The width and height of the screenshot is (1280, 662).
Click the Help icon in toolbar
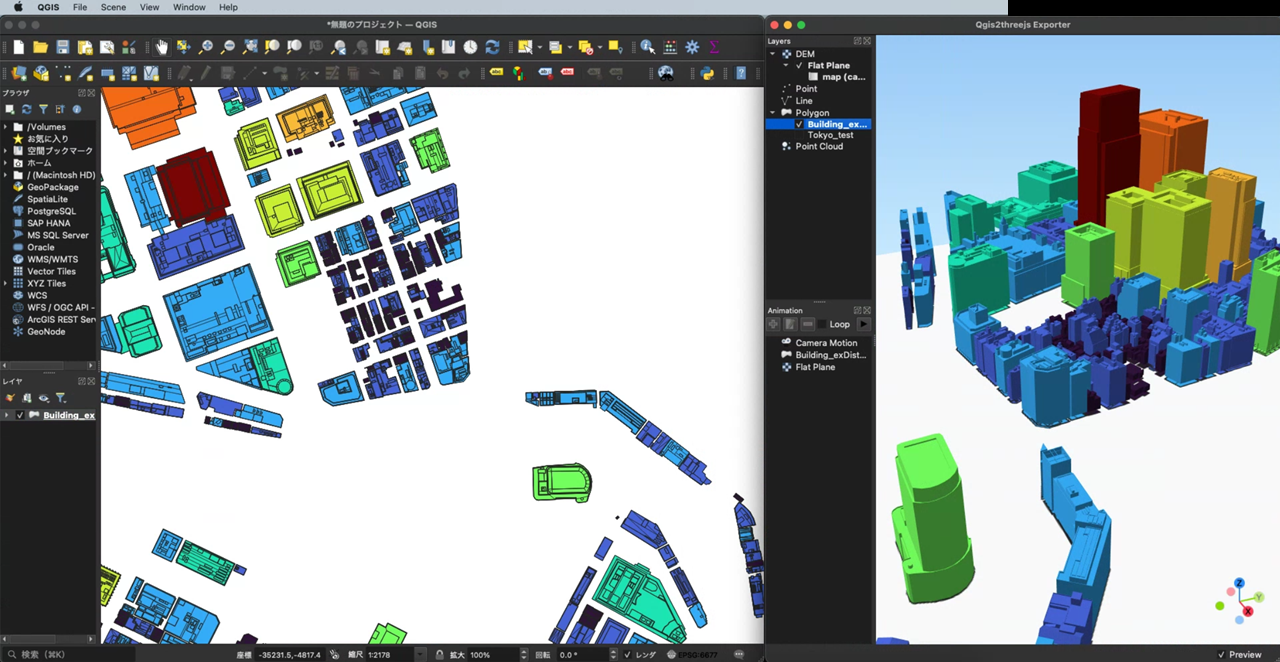click(x=741, y=73)
